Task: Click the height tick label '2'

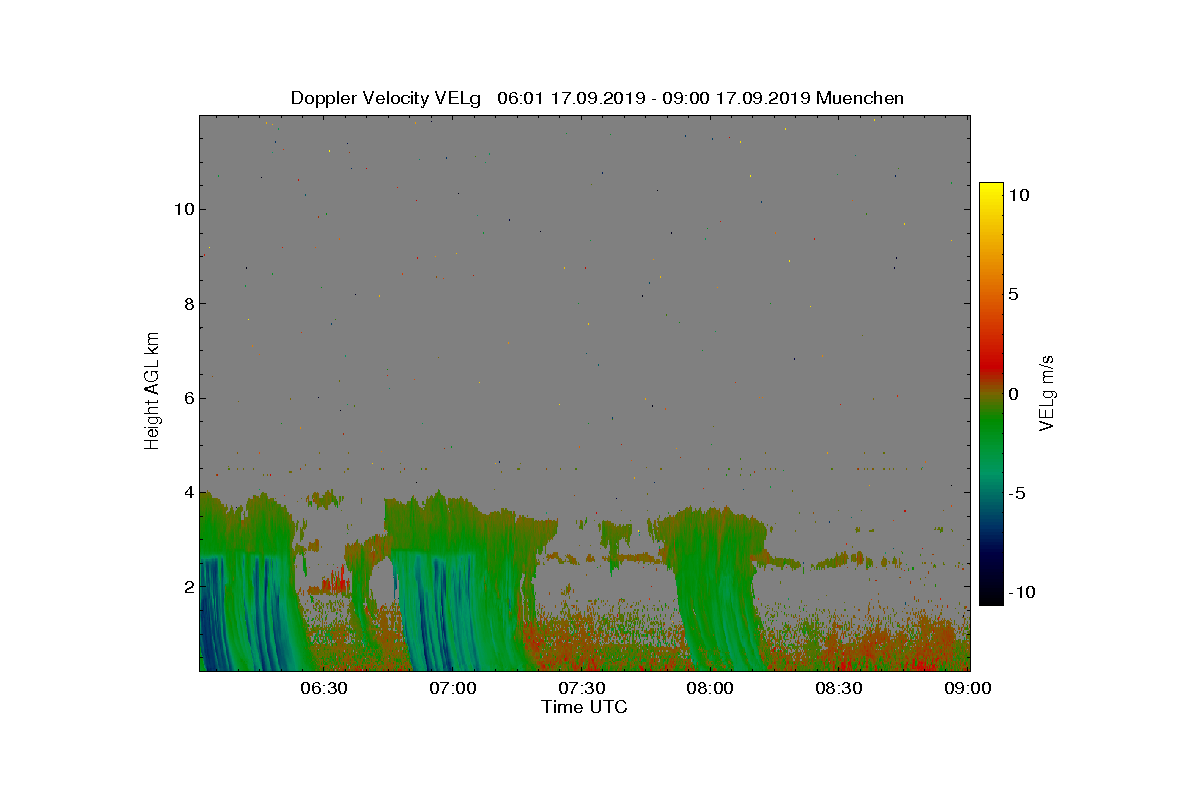Action: (x=187, y=586)
